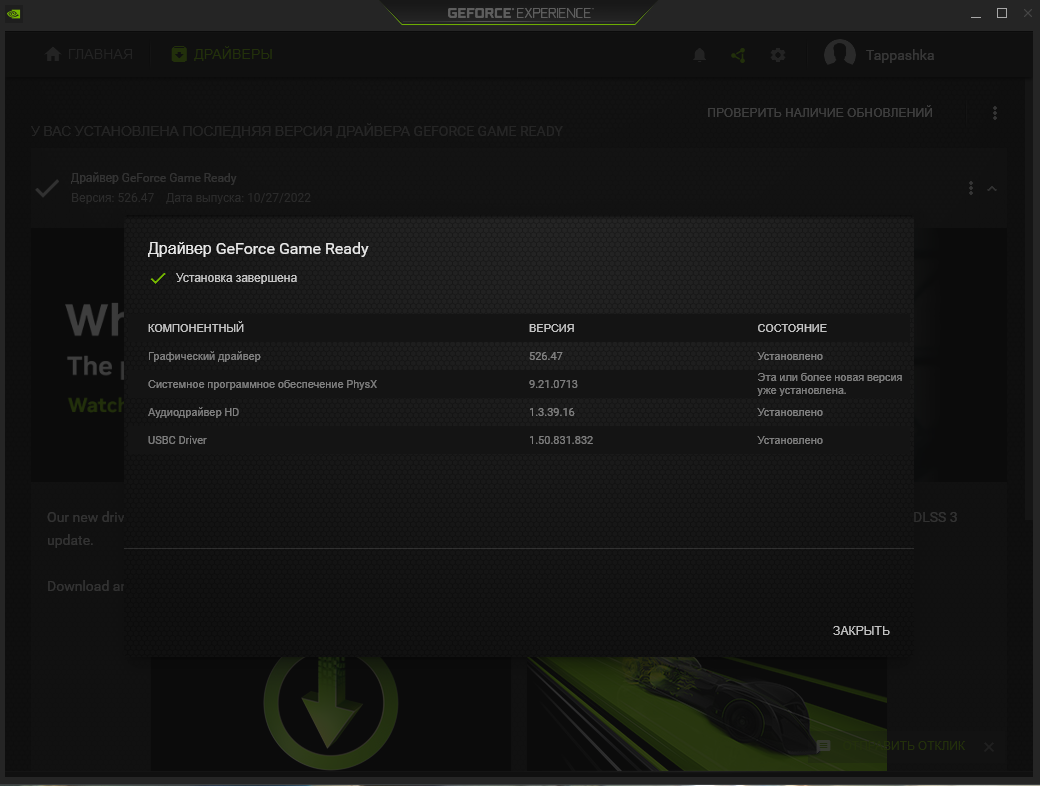Click the share icon in header
The height and width of the screenshot is (786, 1040).
pyautogui.click(x=738, y=55)
